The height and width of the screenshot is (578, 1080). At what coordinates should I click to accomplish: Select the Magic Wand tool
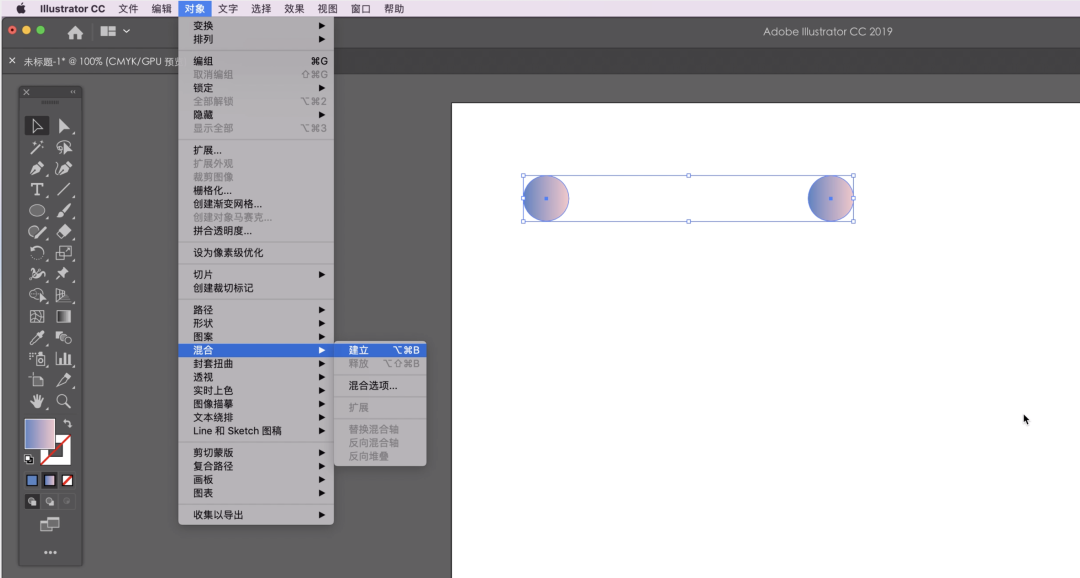[37, 147]
